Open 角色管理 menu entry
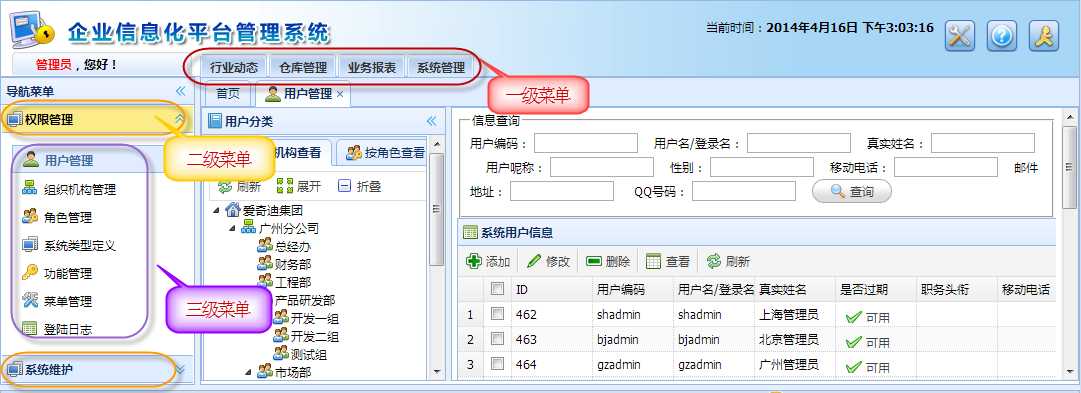 57,217
